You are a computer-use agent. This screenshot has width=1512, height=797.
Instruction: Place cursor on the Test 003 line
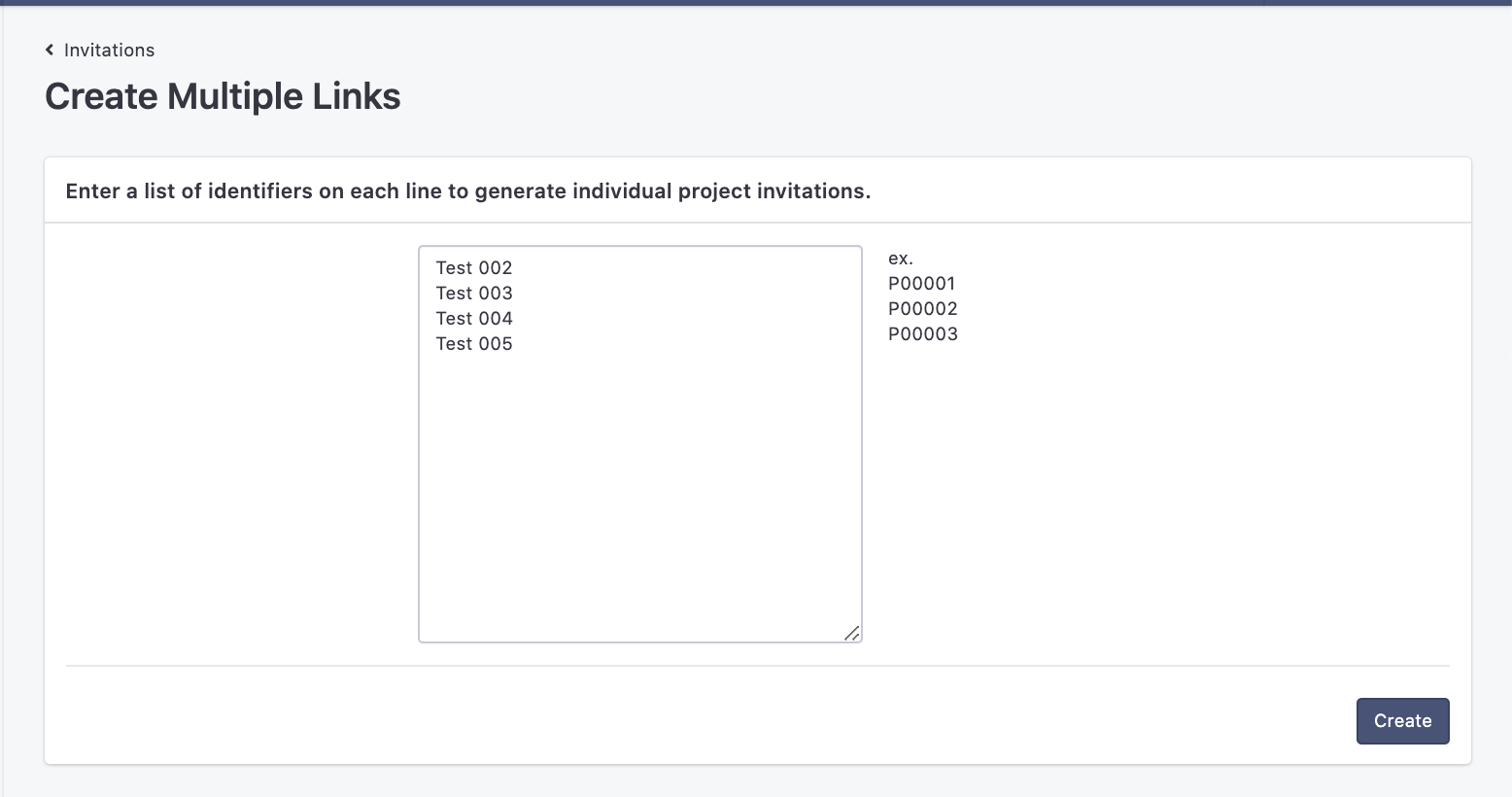point(474,294)
